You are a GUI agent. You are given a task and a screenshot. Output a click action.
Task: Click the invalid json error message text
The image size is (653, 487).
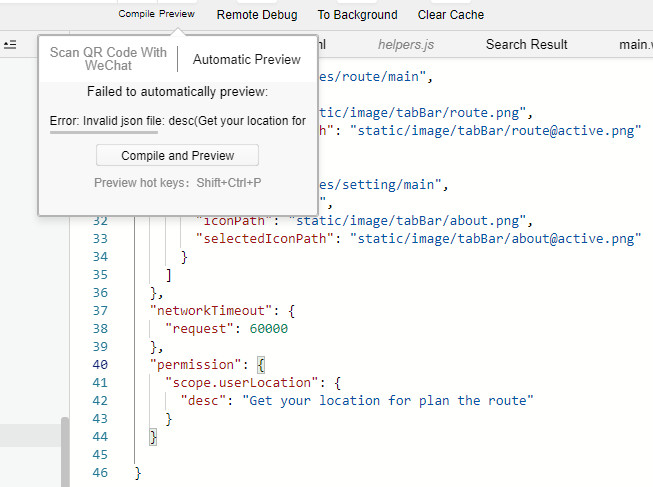click(x=178, y=121)
